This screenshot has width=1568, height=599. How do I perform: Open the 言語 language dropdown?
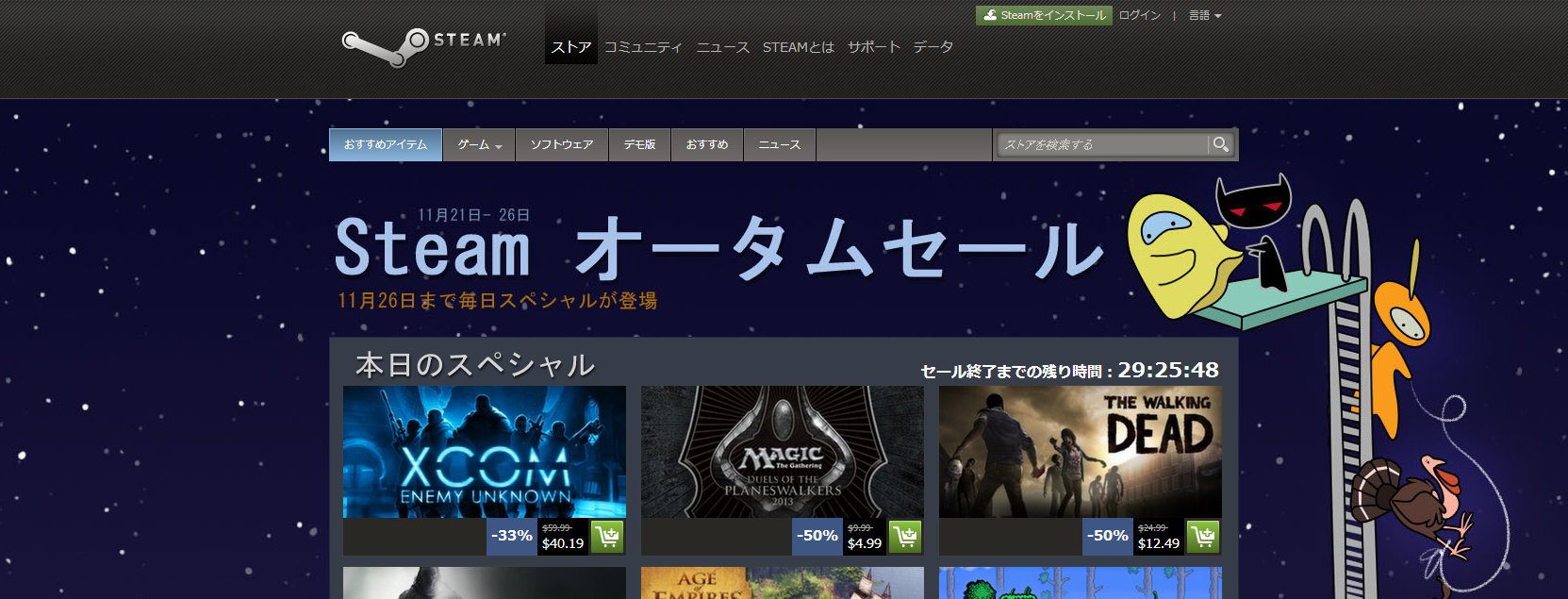tap(1204, 15)
